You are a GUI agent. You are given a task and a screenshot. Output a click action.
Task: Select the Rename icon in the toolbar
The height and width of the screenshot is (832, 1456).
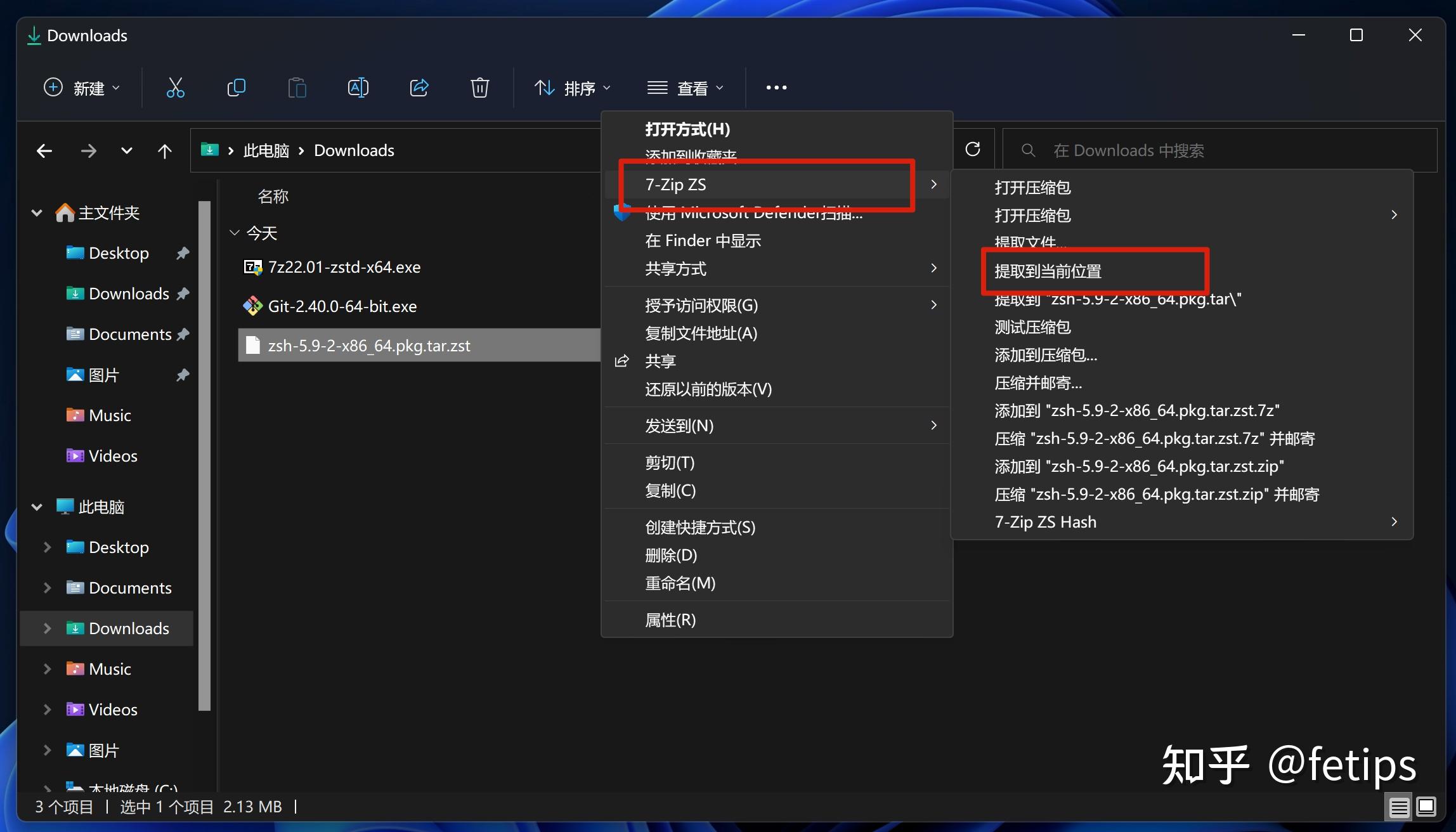tap(358, 88)
